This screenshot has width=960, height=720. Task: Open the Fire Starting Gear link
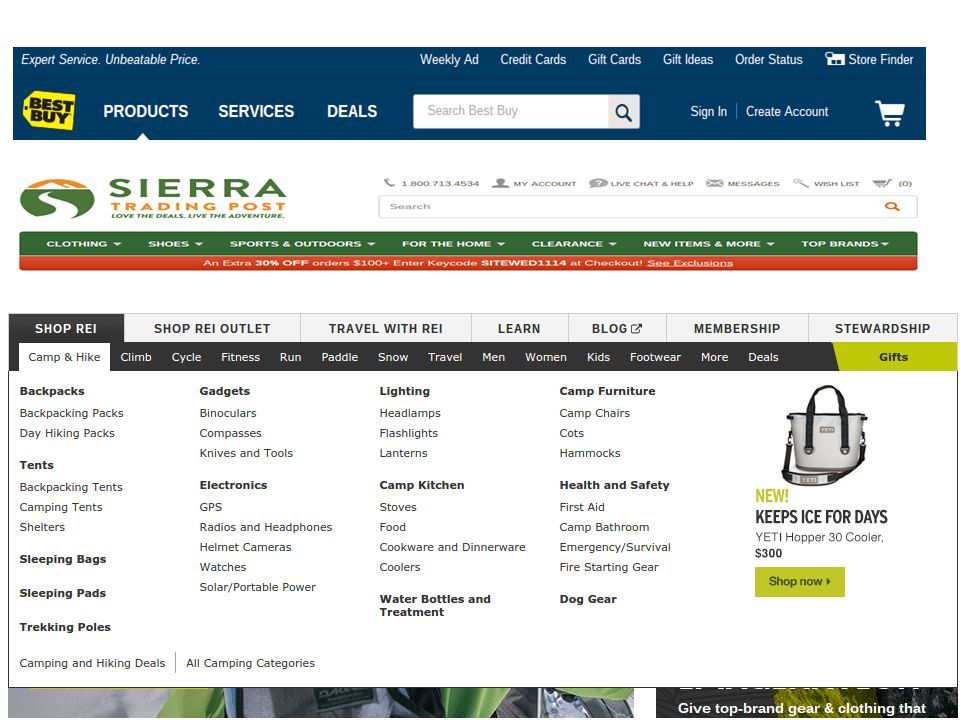click(609, 567)
